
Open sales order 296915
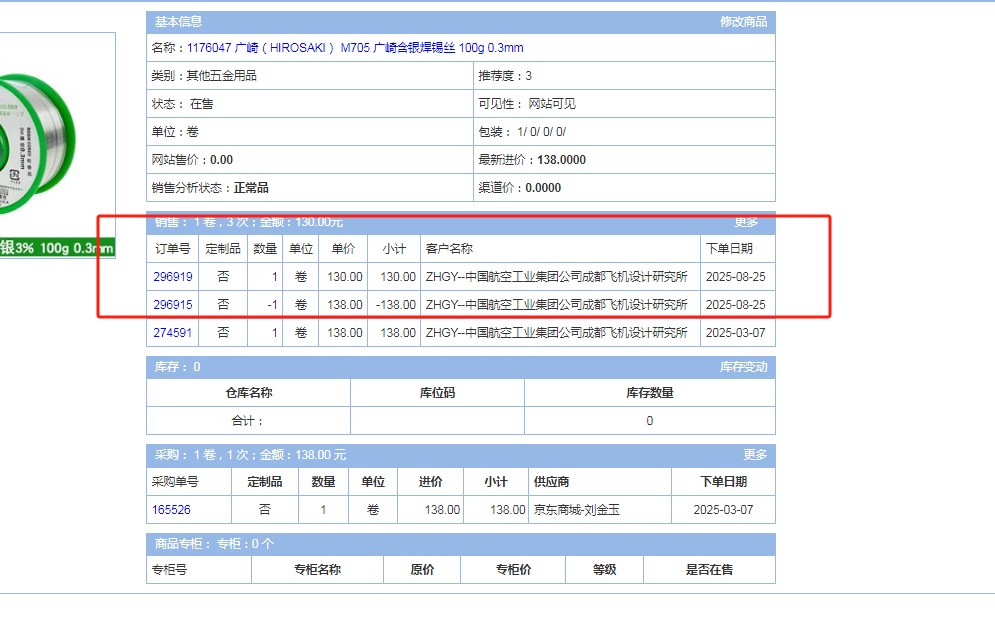tap(173, 305)
